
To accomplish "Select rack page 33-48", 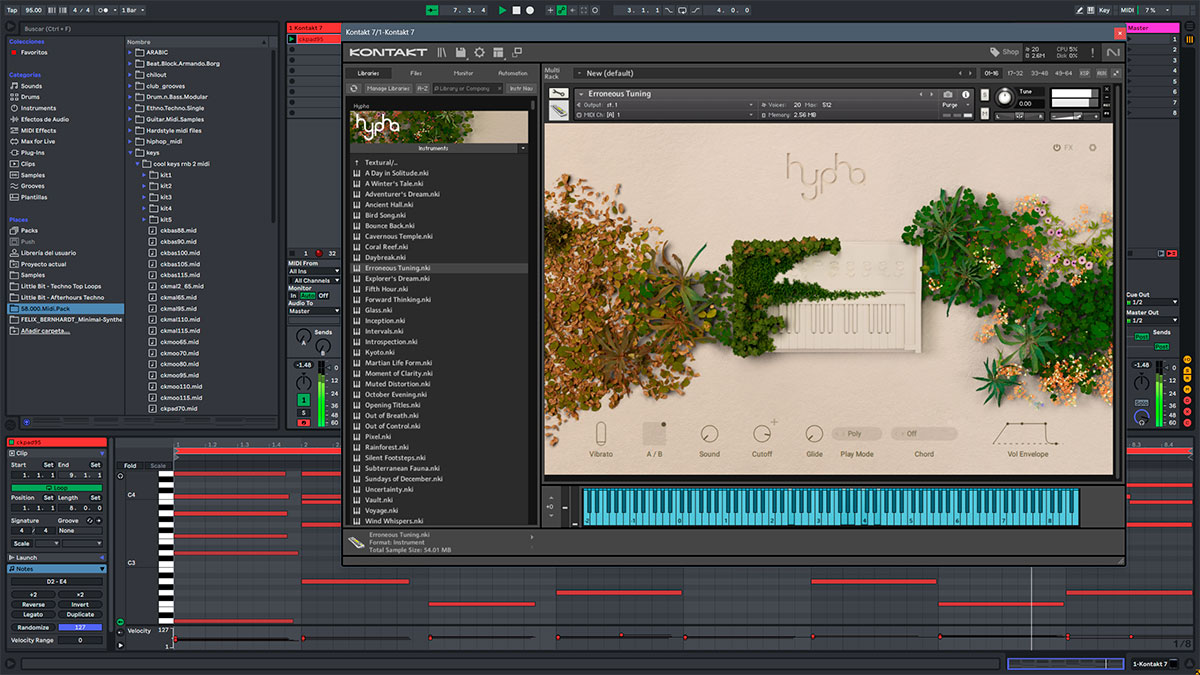I will (1040, 73).
